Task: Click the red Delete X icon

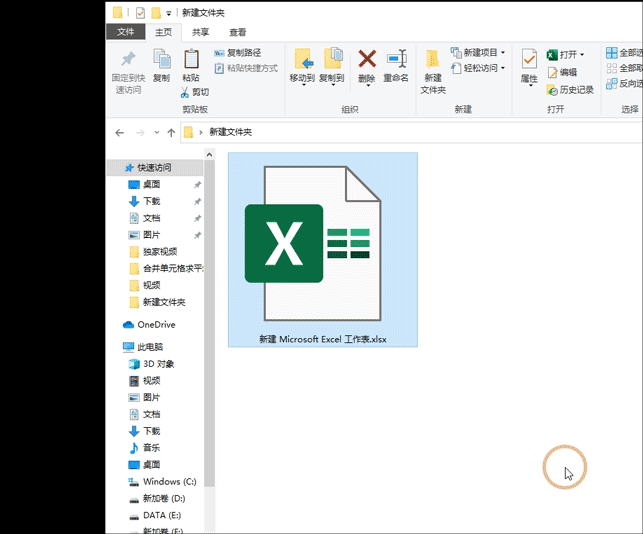Action: [367, 59]
